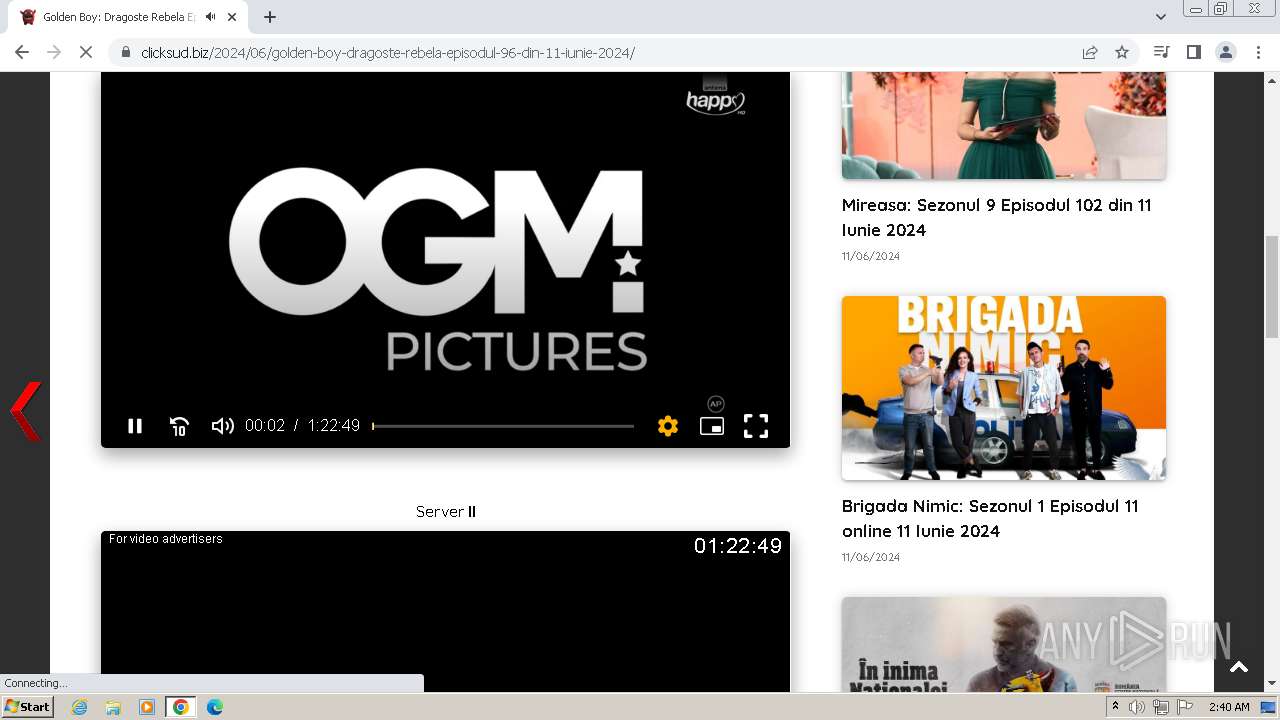The height and width of the screenshot is (720, 1280).
Task: Click the Server II video player
Action: point(445,611)
